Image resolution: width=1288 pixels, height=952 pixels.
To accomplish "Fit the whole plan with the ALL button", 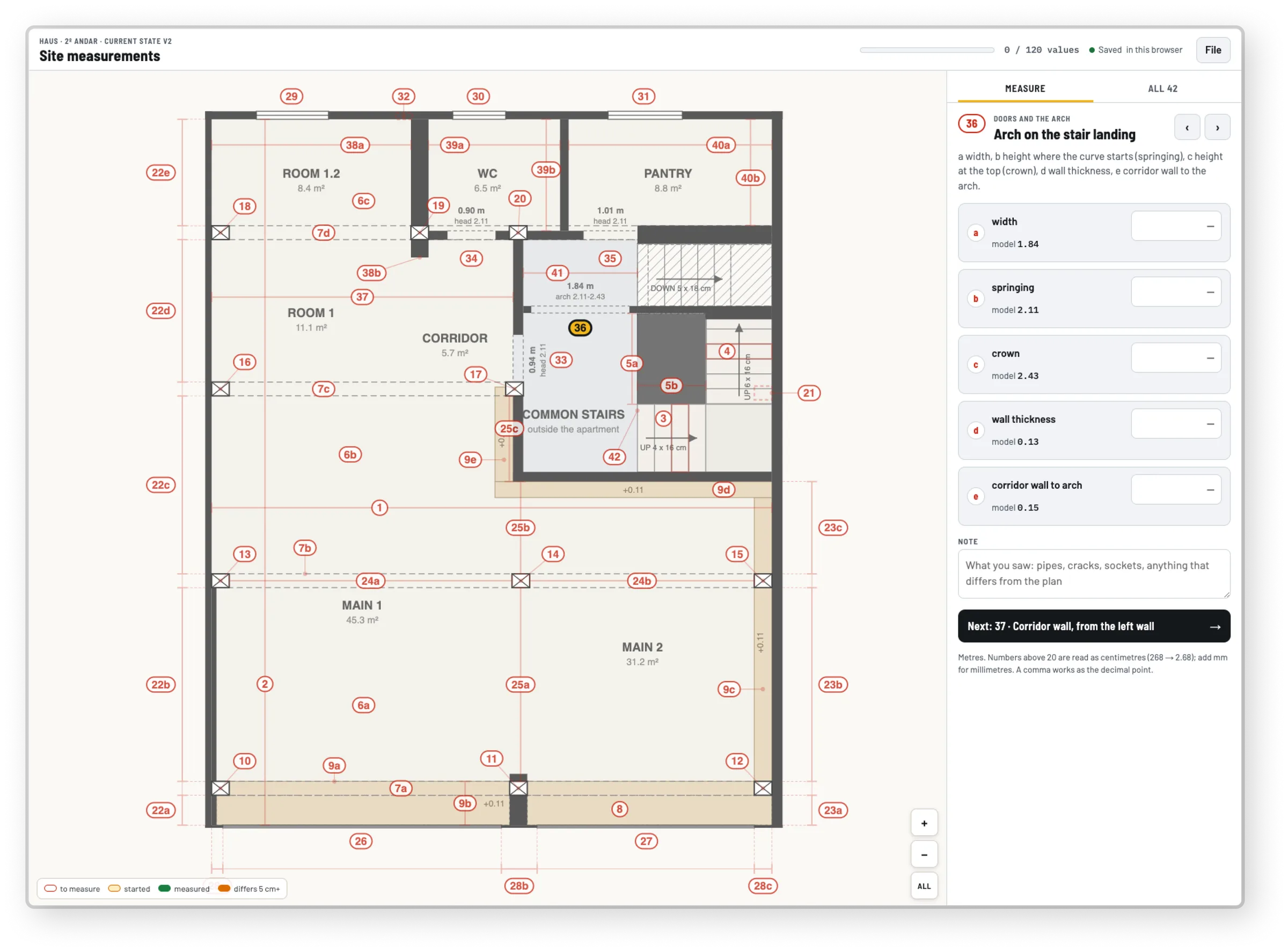I will [x=924, y=887].
